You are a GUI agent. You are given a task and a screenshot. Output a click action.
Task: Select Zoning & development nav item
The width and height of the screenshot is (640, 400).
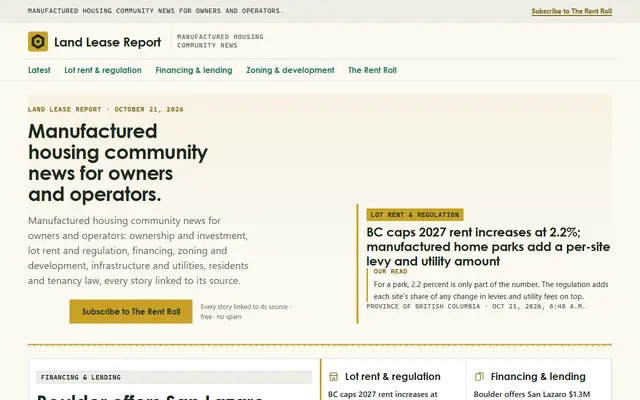(290, 70)
